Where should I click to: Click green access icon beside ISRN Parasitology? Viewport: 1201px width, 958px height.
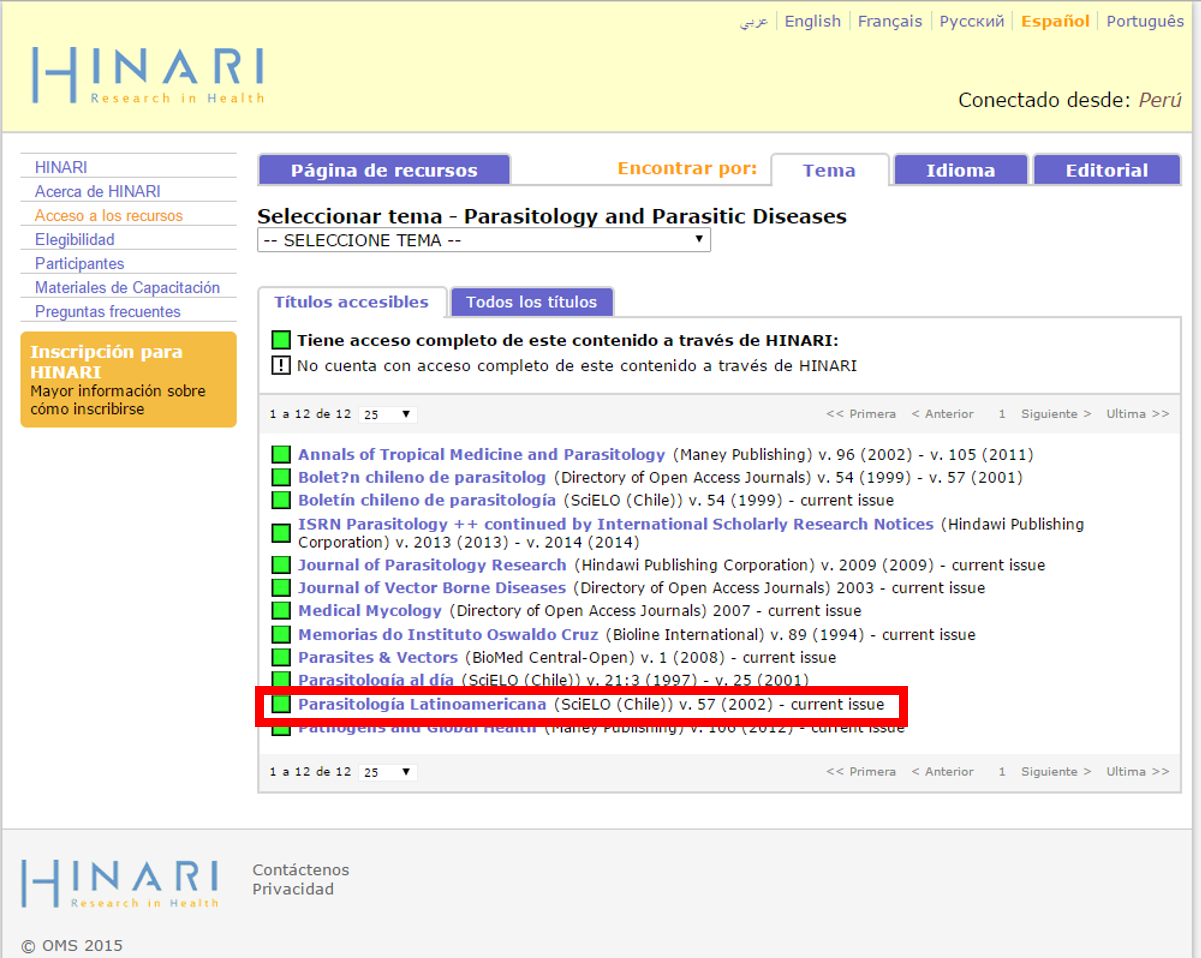coord(281,533)
